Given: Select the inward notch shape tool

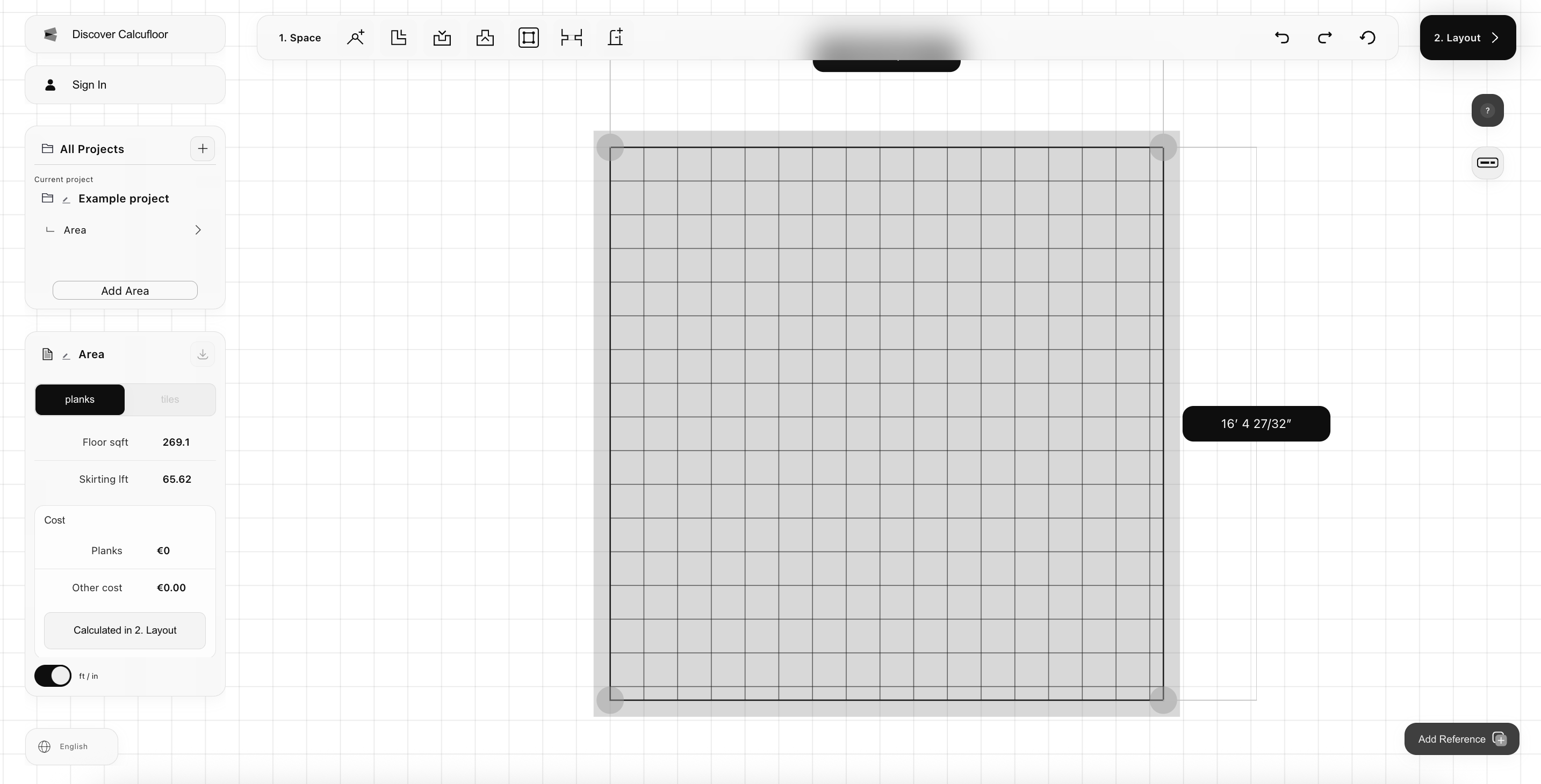Looking at the screenshot, I should coord(442,38).
